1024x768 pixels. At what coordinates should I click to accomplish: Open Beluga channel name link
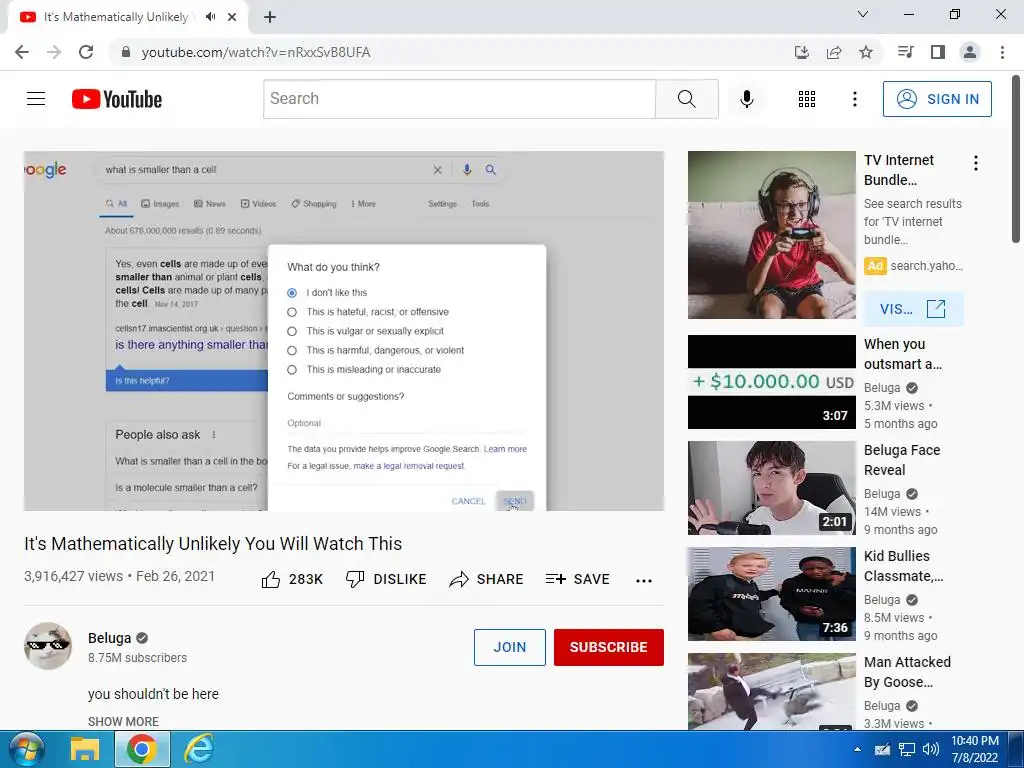[110, 638]
